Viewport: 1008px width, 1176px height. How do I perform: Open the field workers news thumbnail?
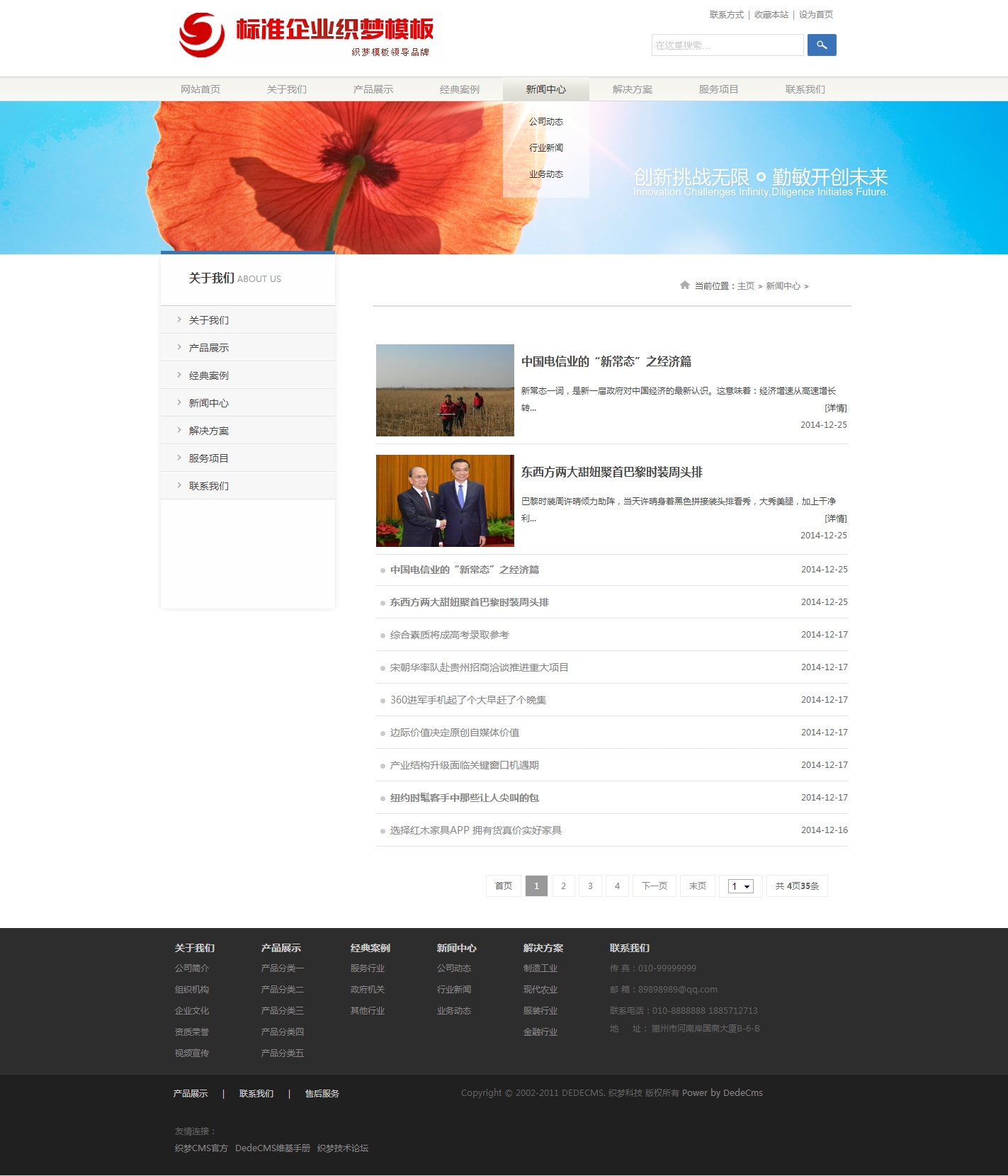click(445, 390)
